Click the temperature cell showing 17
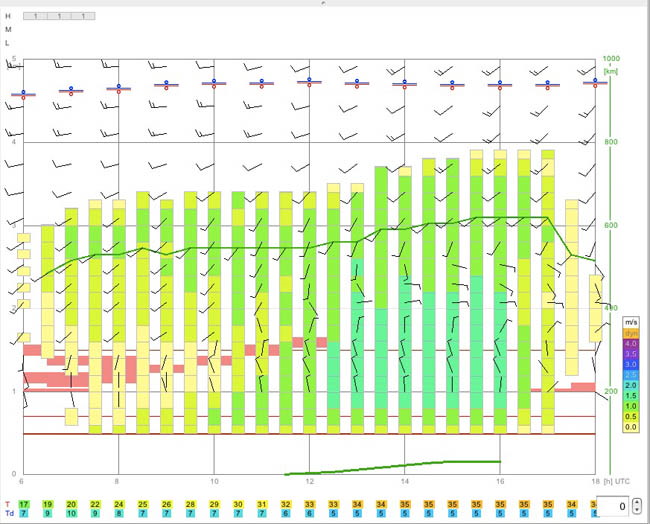Screen dimensions: 650x524 click(24, 505)
